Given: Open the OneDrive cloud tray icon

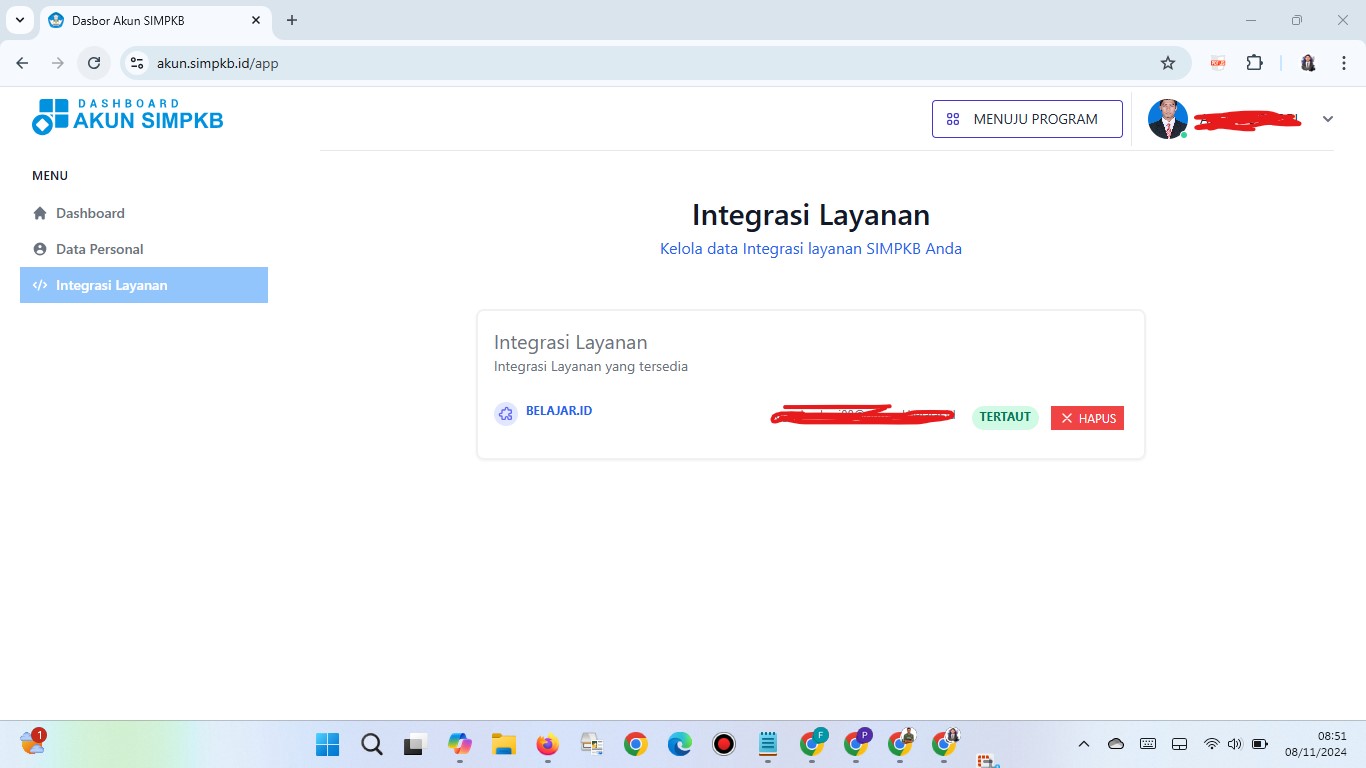Looking at the screenshot, I should (x=1116, y=744).
